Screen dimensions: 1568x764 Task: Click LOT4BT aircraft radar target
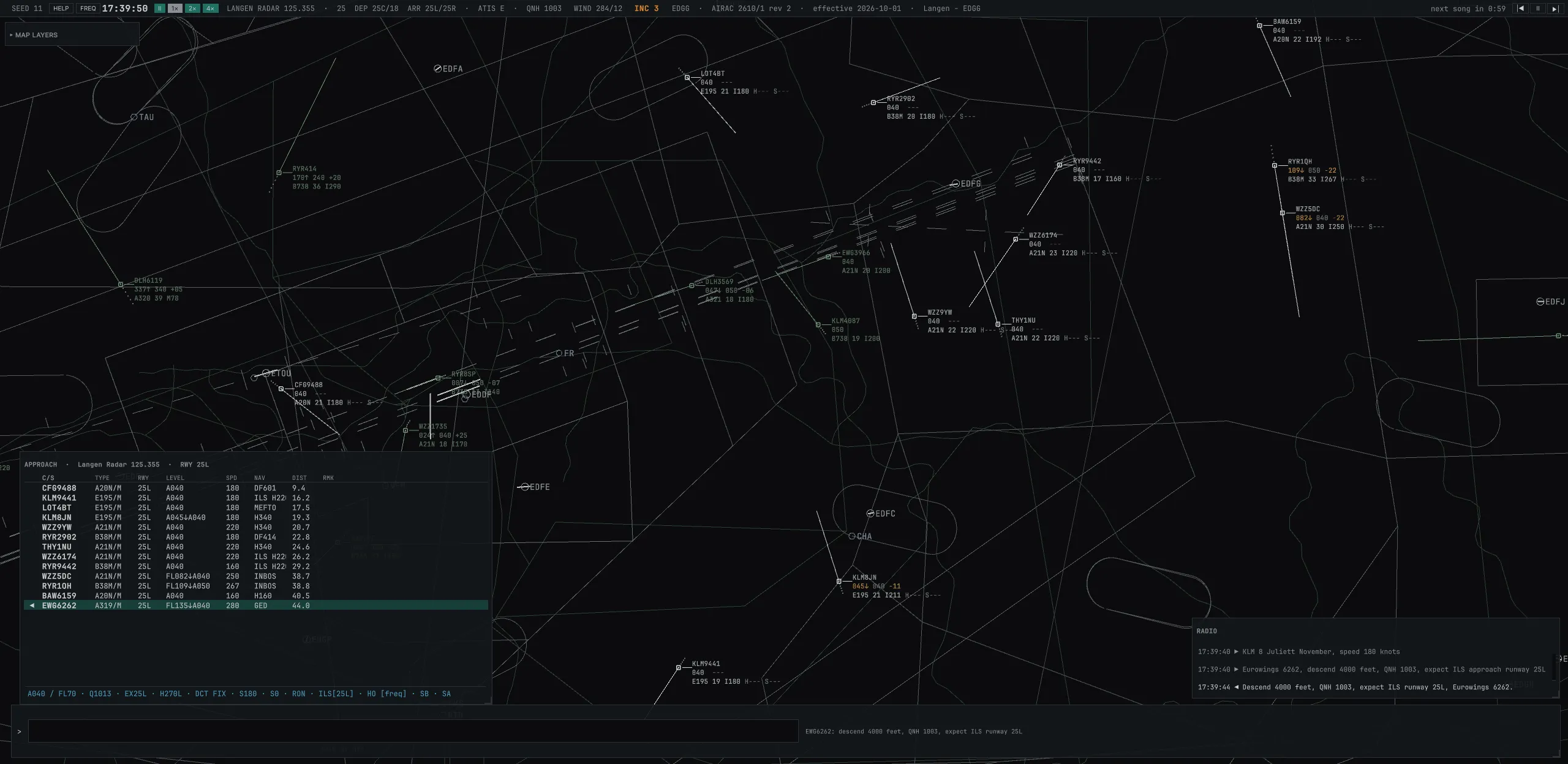click(x=687, y=78)
